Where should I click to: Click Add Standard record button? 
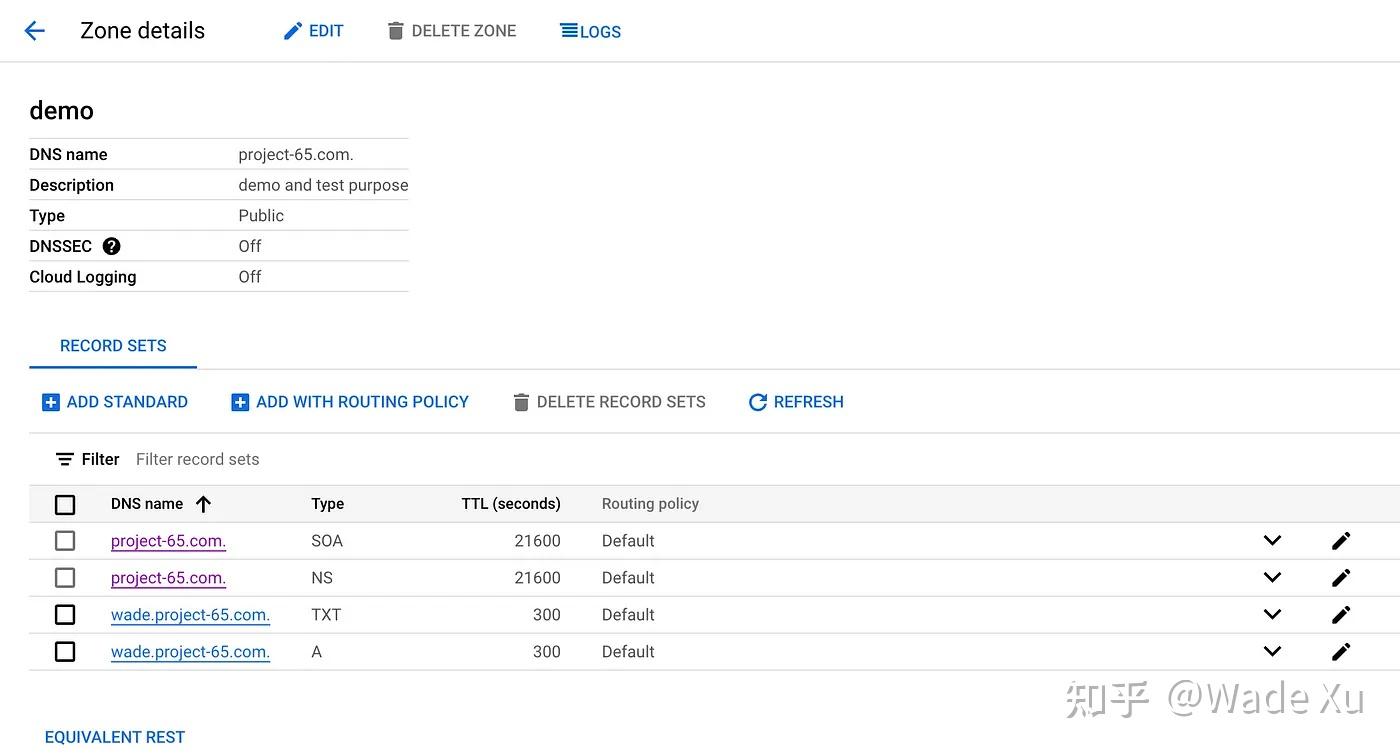coord(115,402)
